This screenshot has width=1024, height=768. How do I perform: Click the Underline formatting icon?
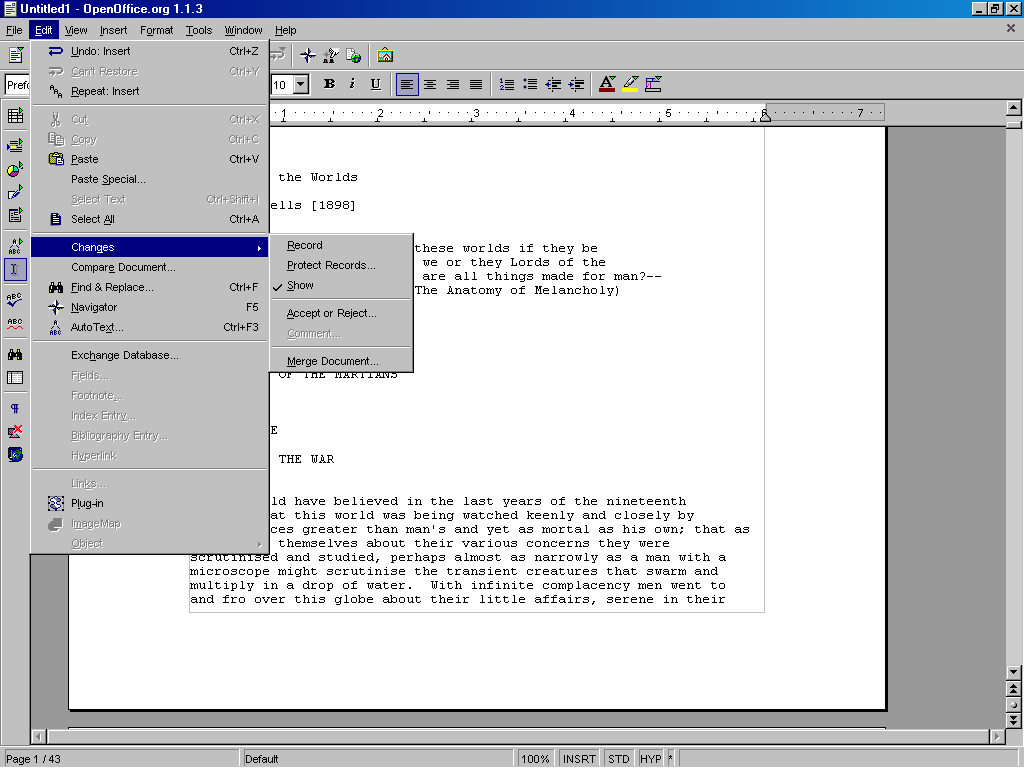click(376, 85)
